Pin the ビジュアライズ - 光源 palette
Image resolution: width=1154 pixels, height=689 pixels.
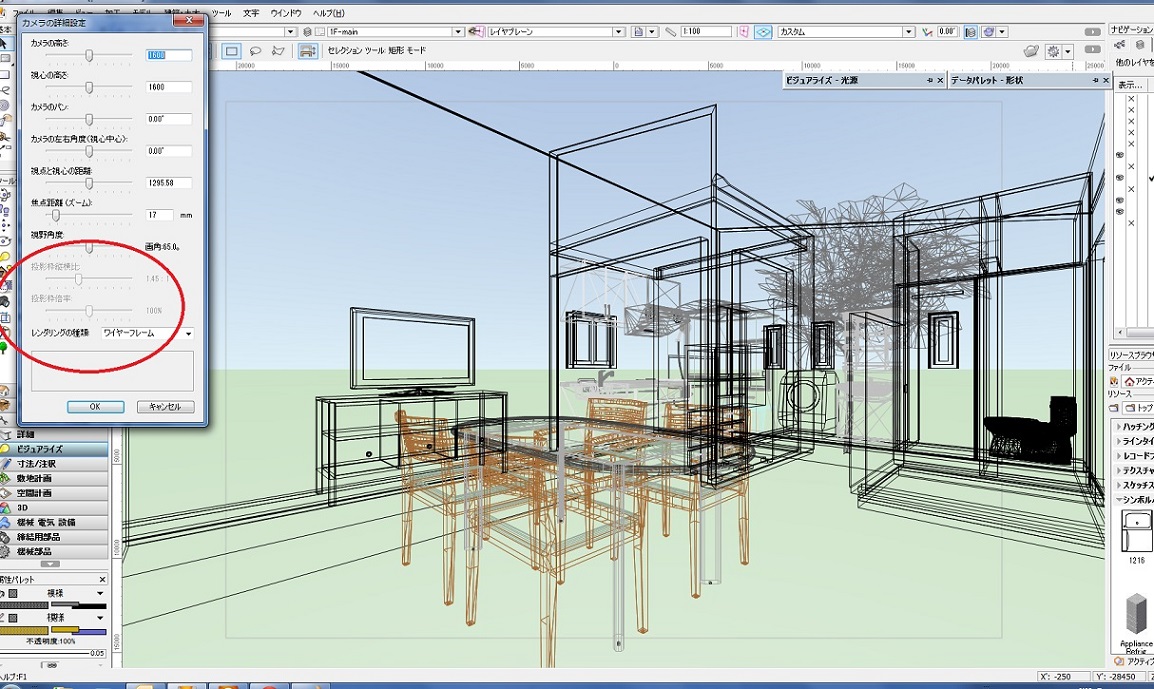point(930,80)
